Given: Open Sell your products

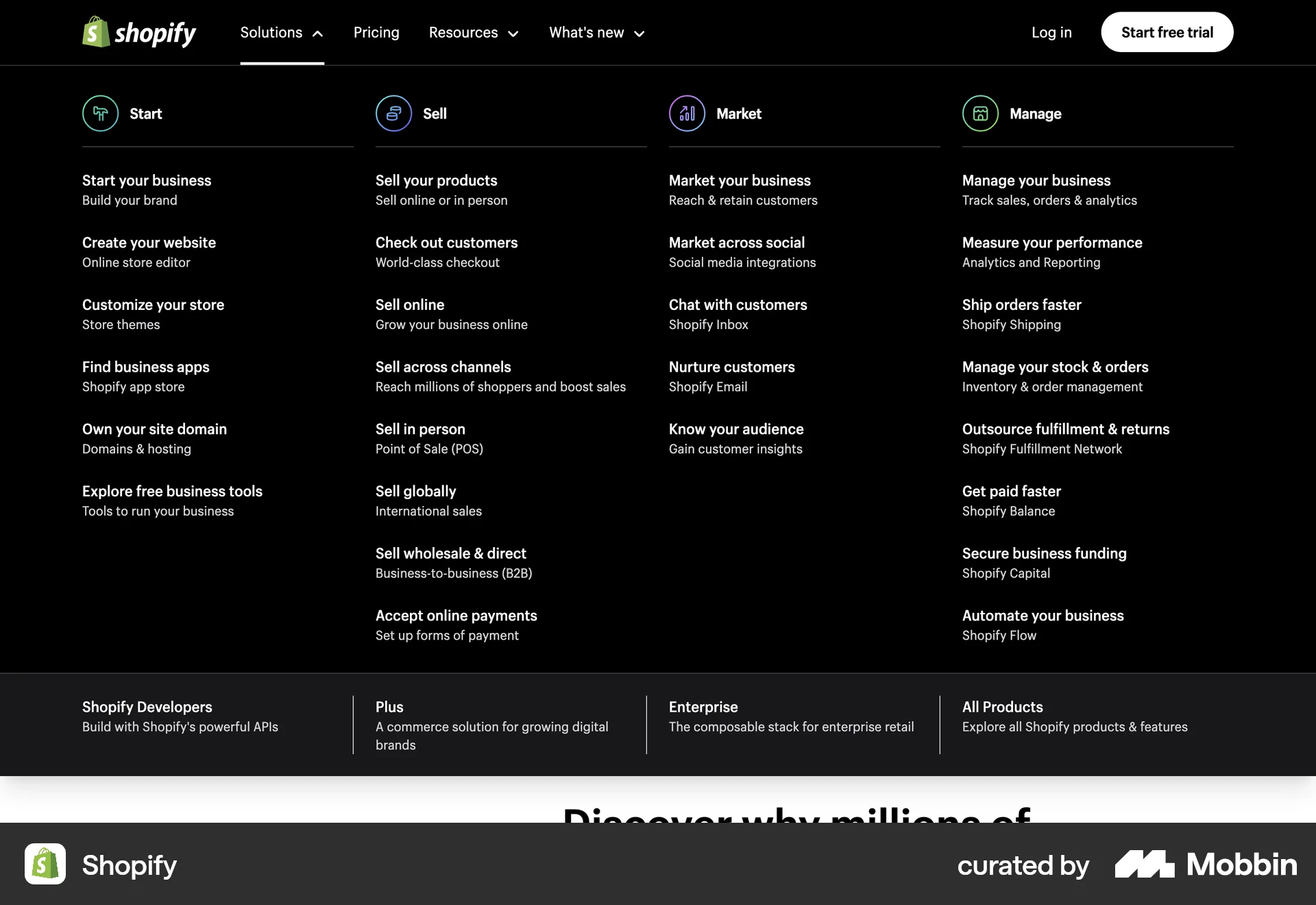Looking at the screenshot, I should (x=436, y=180).
